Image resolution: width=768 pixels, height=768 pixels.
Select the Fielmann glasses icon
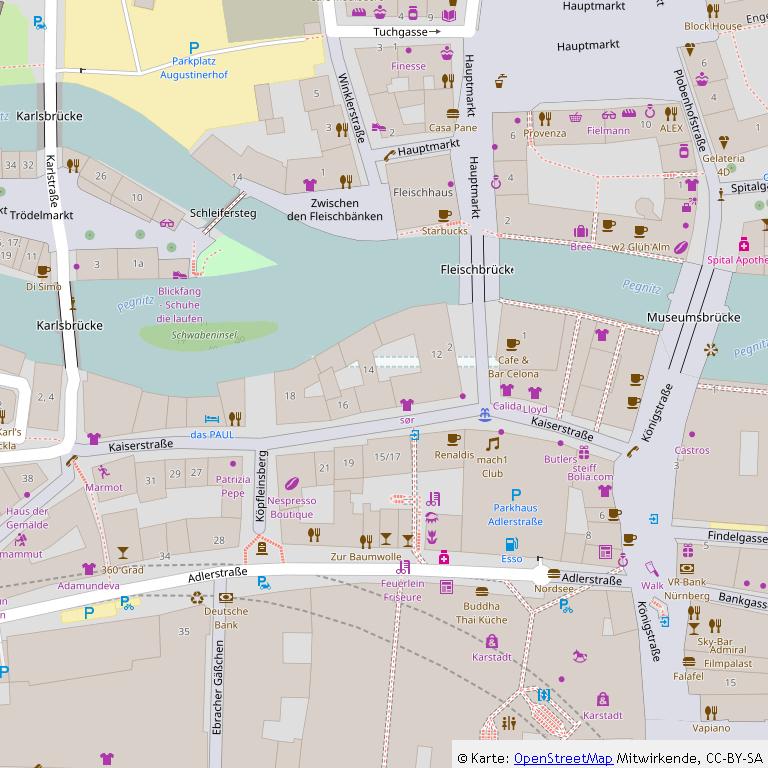coord(609,116)
